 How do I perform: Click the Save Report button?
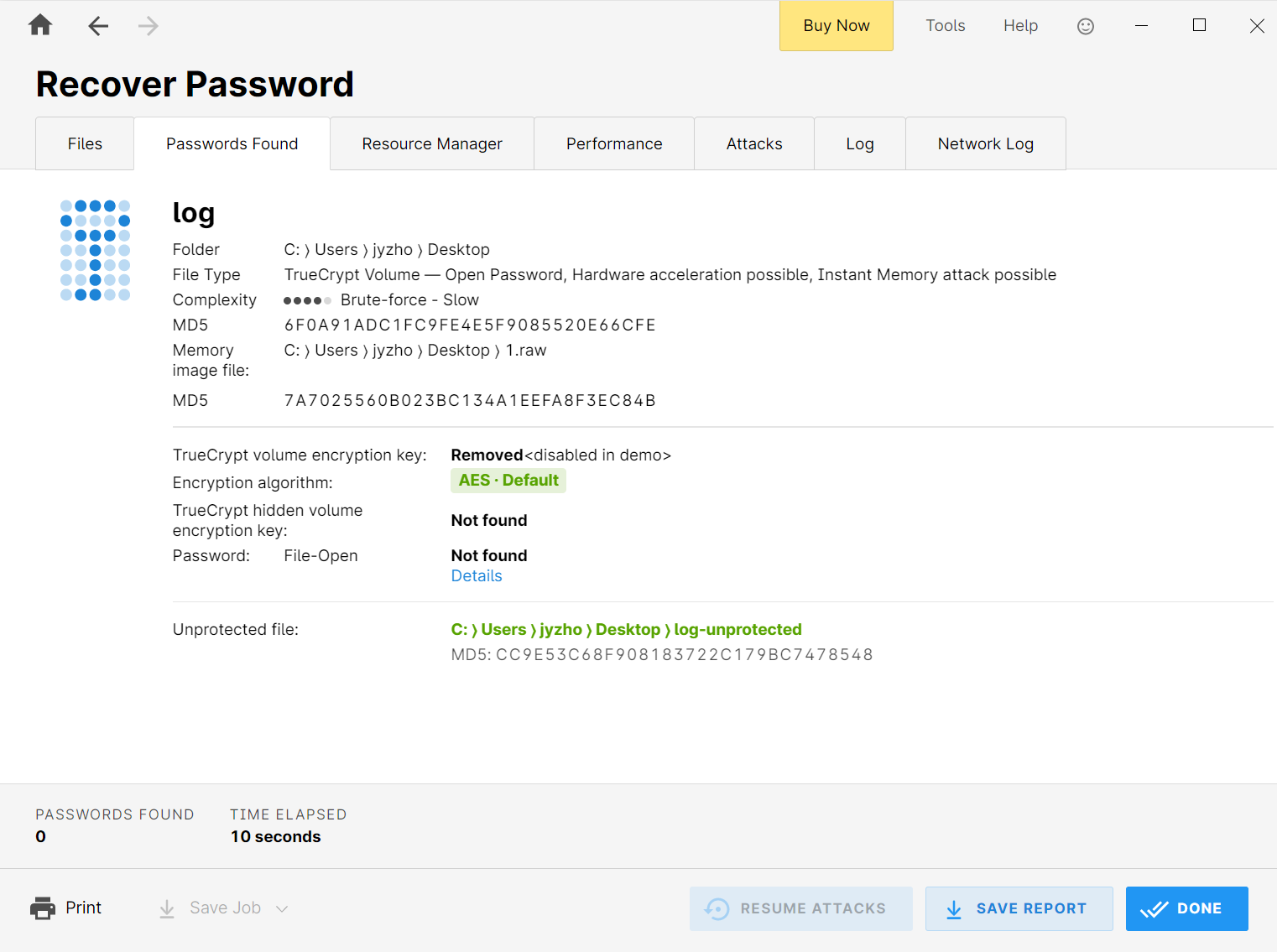[1019, 908]
